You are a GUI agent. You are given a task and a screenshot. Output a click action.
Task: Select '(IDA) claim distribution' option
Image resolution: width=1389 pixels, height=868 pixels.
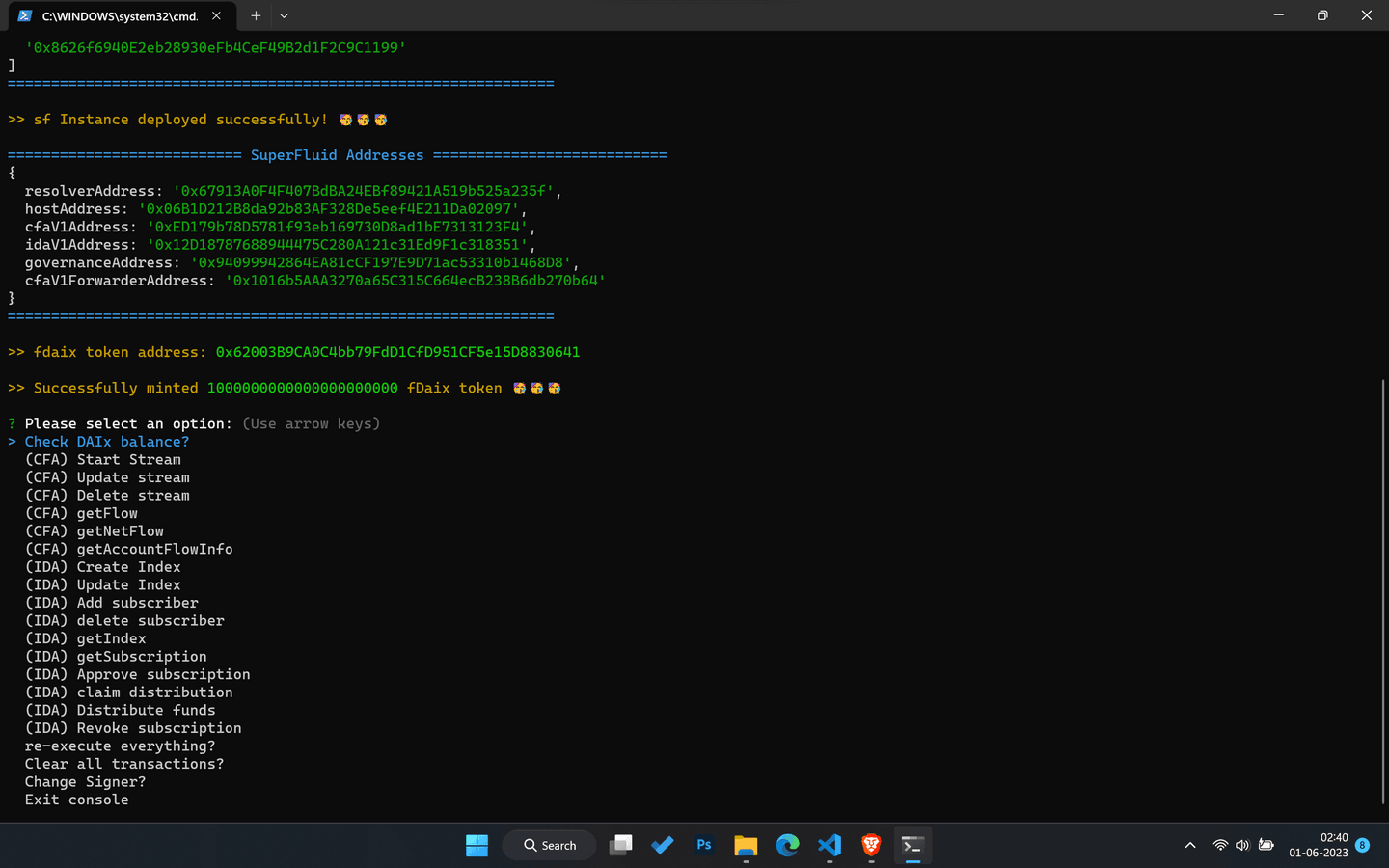[x=129, y=692]
